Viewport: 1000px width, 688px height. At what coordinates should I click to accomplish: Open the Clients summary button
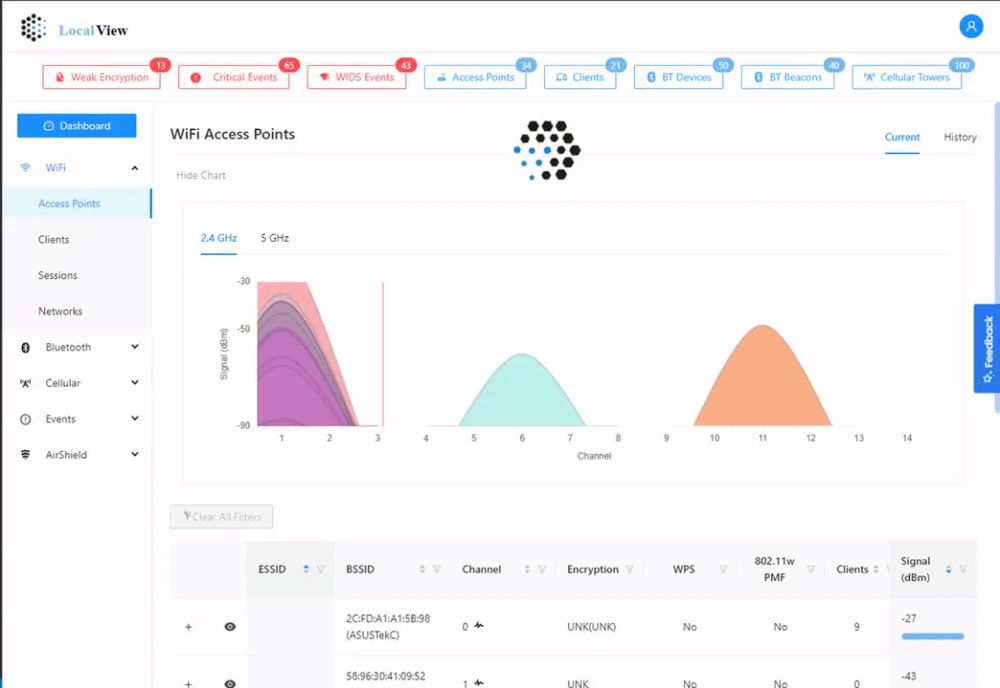coord(580,77)
